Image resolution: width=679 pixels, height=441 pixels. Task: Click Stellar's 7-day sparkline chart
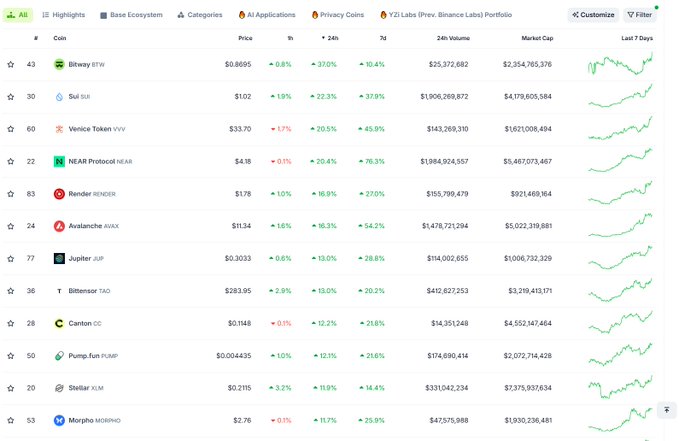[620, 387]
